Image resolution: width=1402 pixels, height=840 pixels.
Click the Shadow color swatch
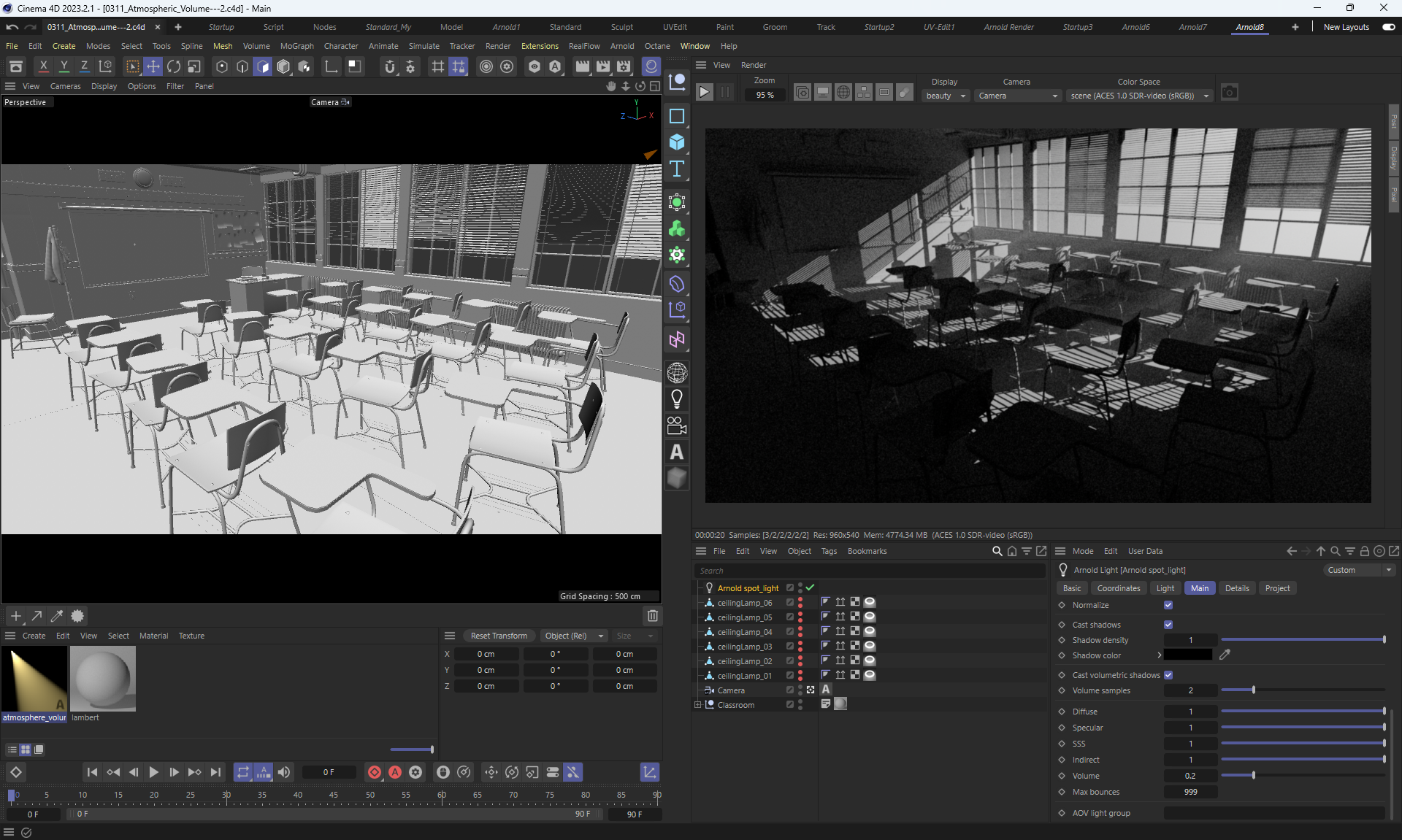1188,655
